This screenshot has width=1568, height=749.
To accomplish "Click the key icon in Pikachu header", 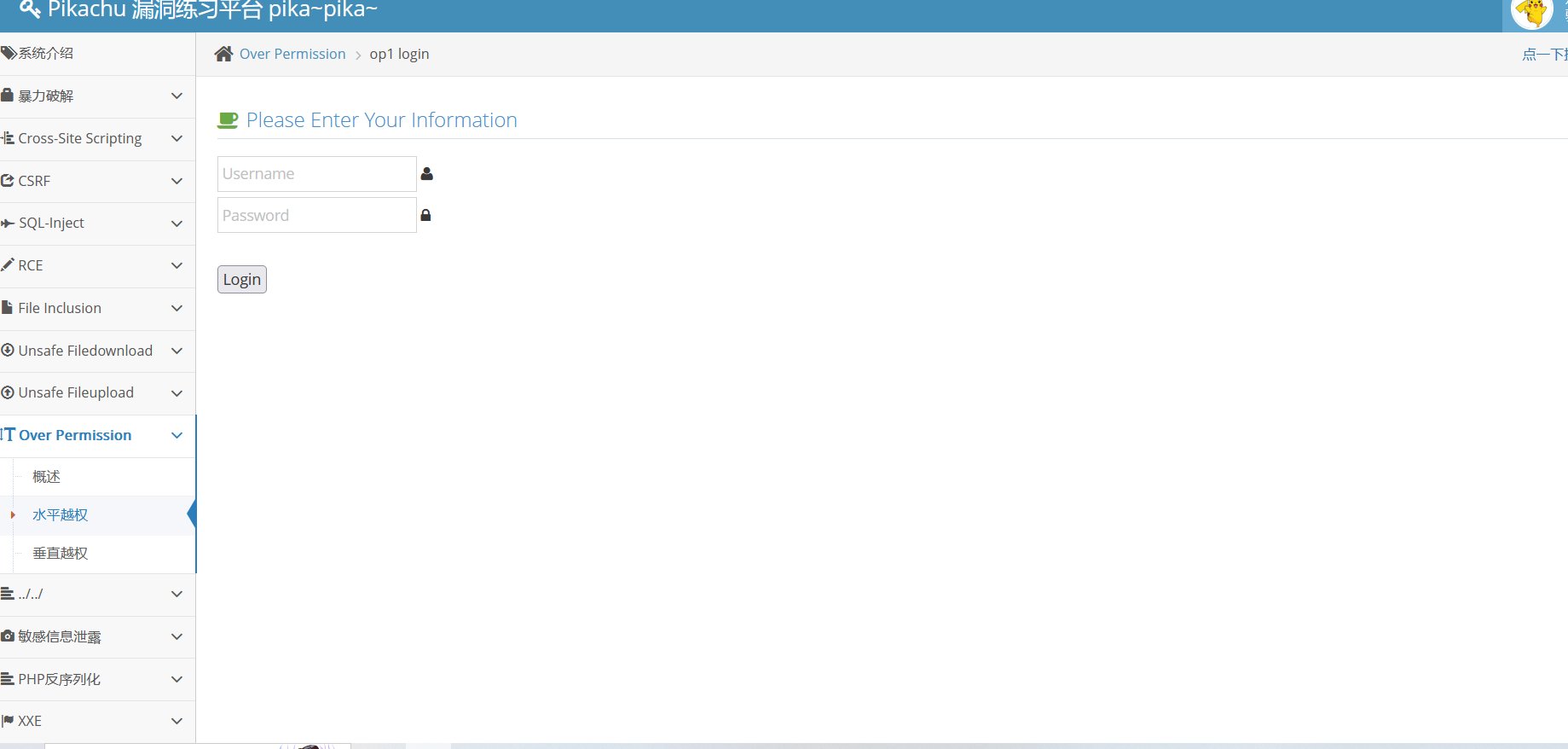I will tap(30, 9).
